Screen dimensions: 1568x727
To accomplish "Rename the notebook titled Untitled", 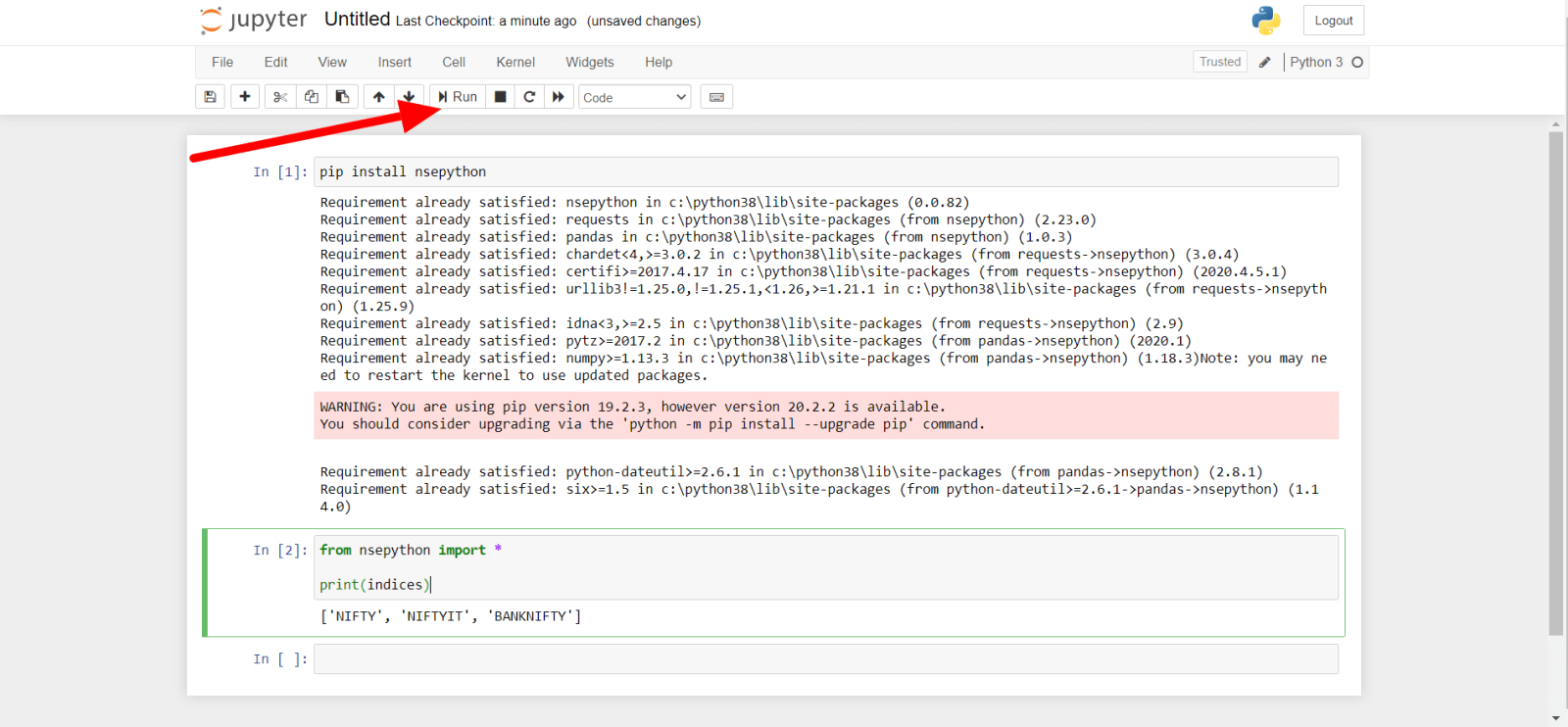I will [357, 20].
